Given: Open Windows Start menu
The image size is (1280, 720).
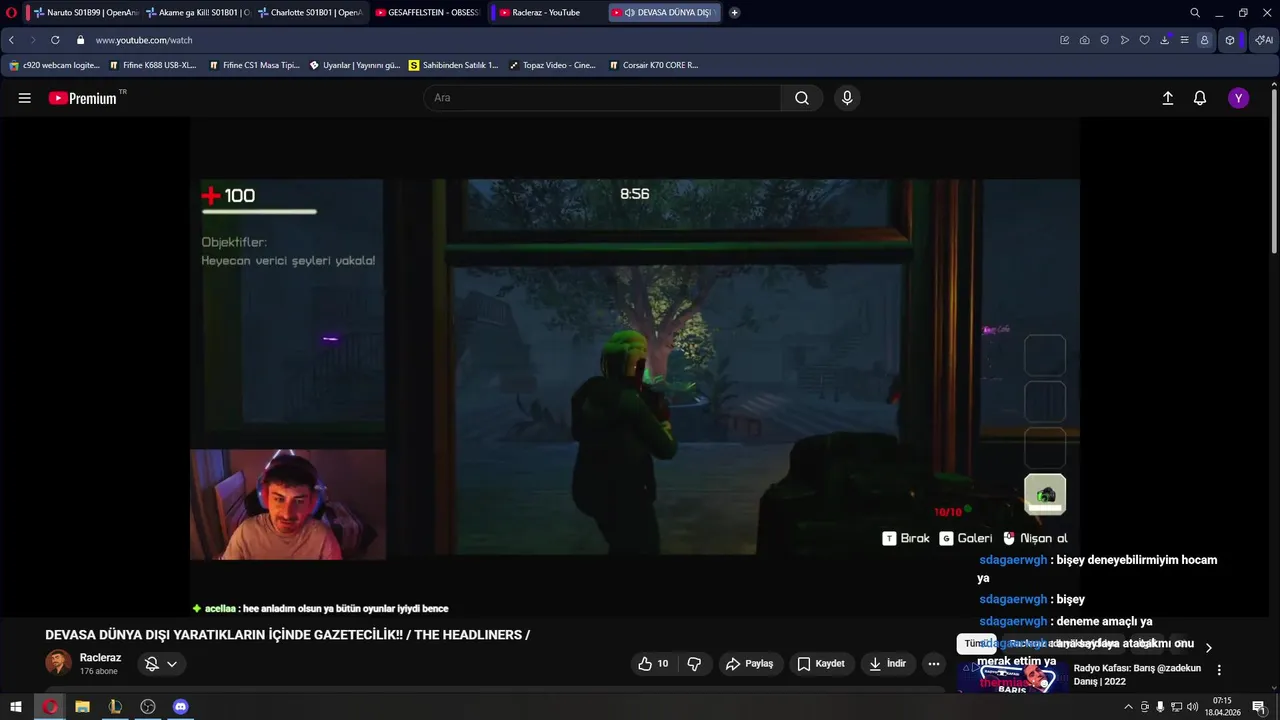Looking at the screenshot, I should 16,707.
